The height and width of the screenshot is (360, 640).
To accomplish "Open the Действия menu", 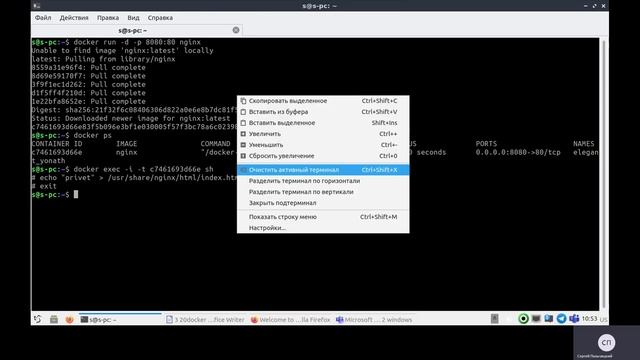I will [x=74, y=18].
